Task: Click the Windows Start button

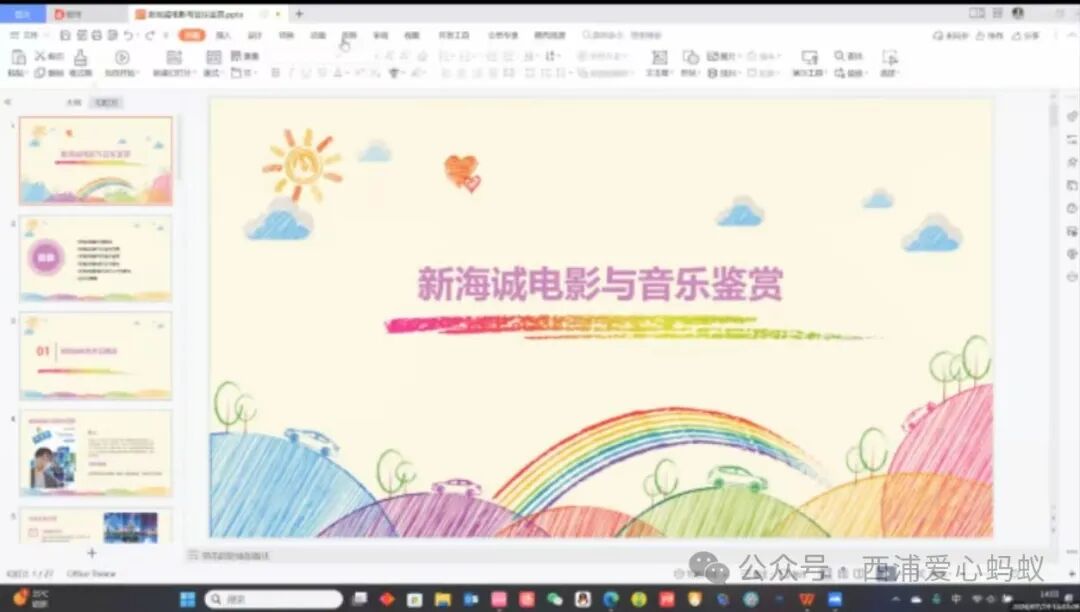Action: (187, 599)
